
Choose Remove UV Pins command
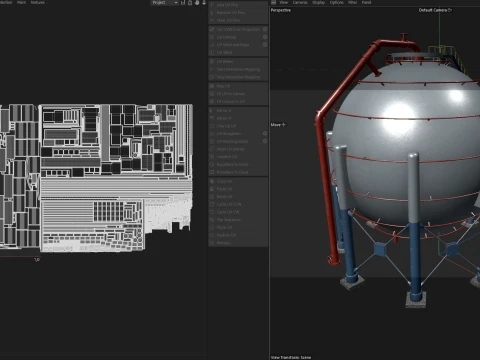tap(238, 13)
